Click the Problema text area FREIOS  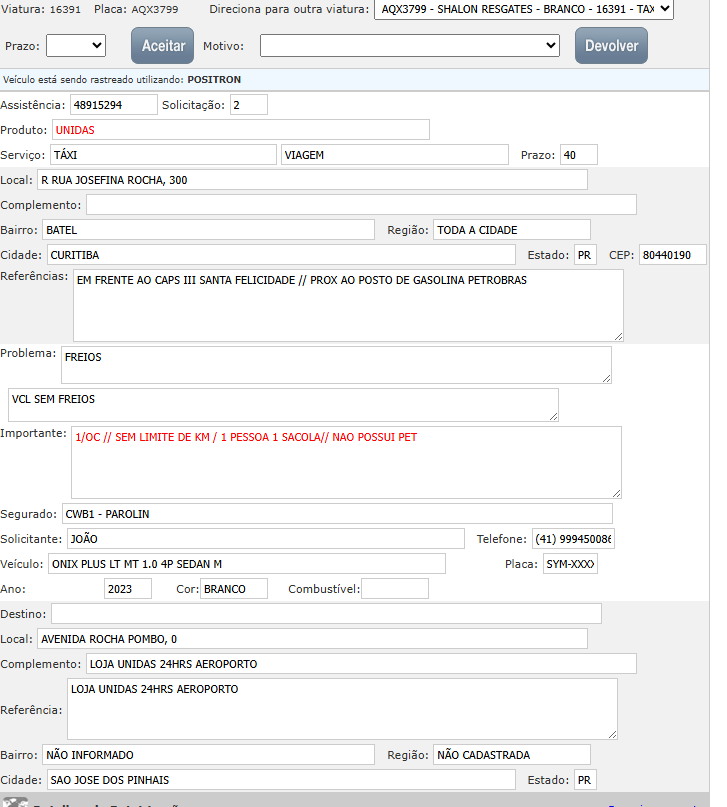coord(336,365)
